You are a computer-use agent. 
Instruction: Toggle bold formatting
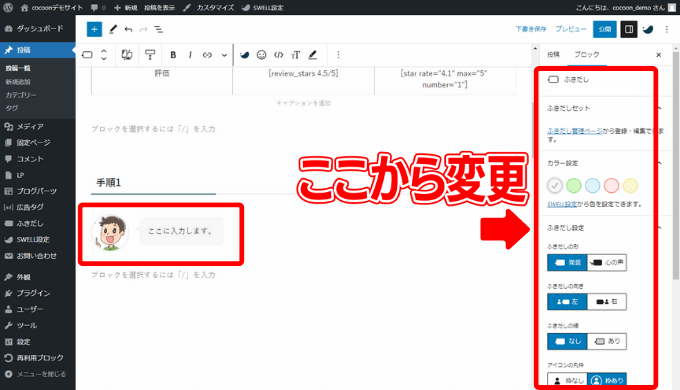(173, 55)
